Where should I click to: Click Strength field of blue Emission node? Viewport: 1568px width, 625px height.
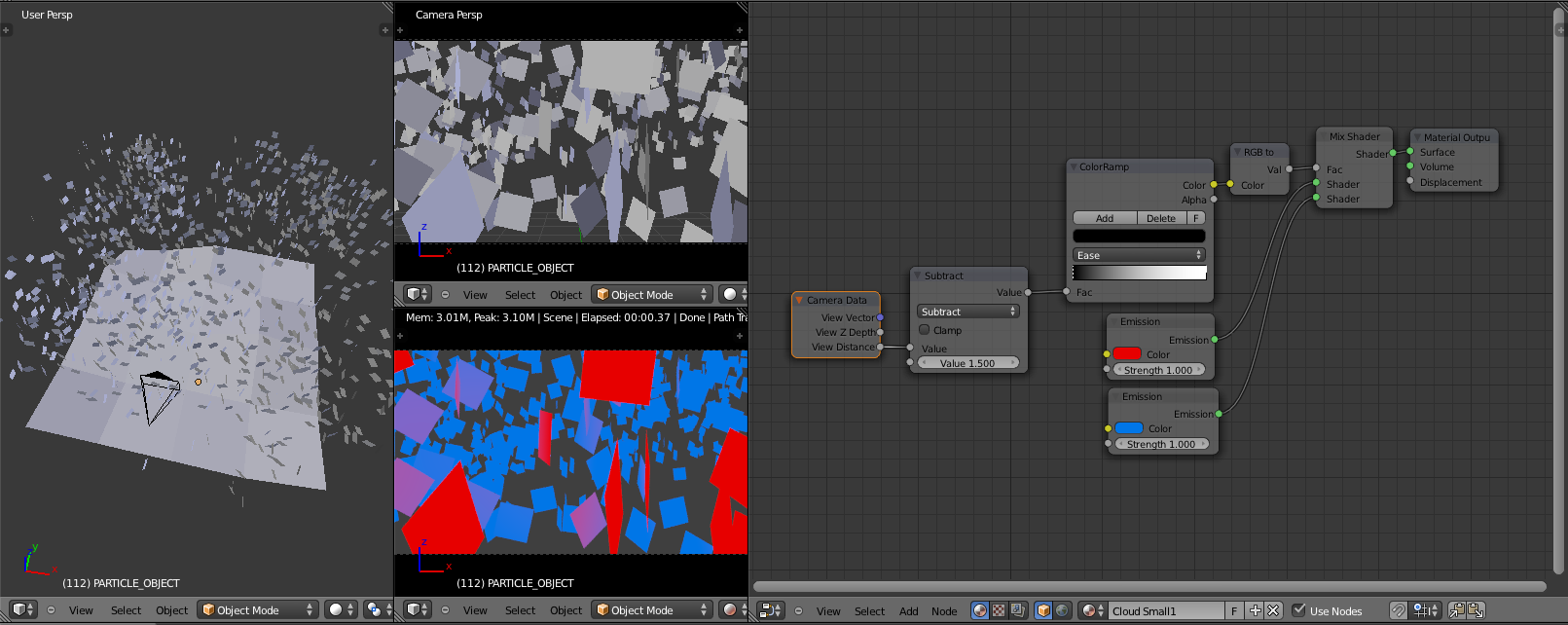tap(1161, 444)
